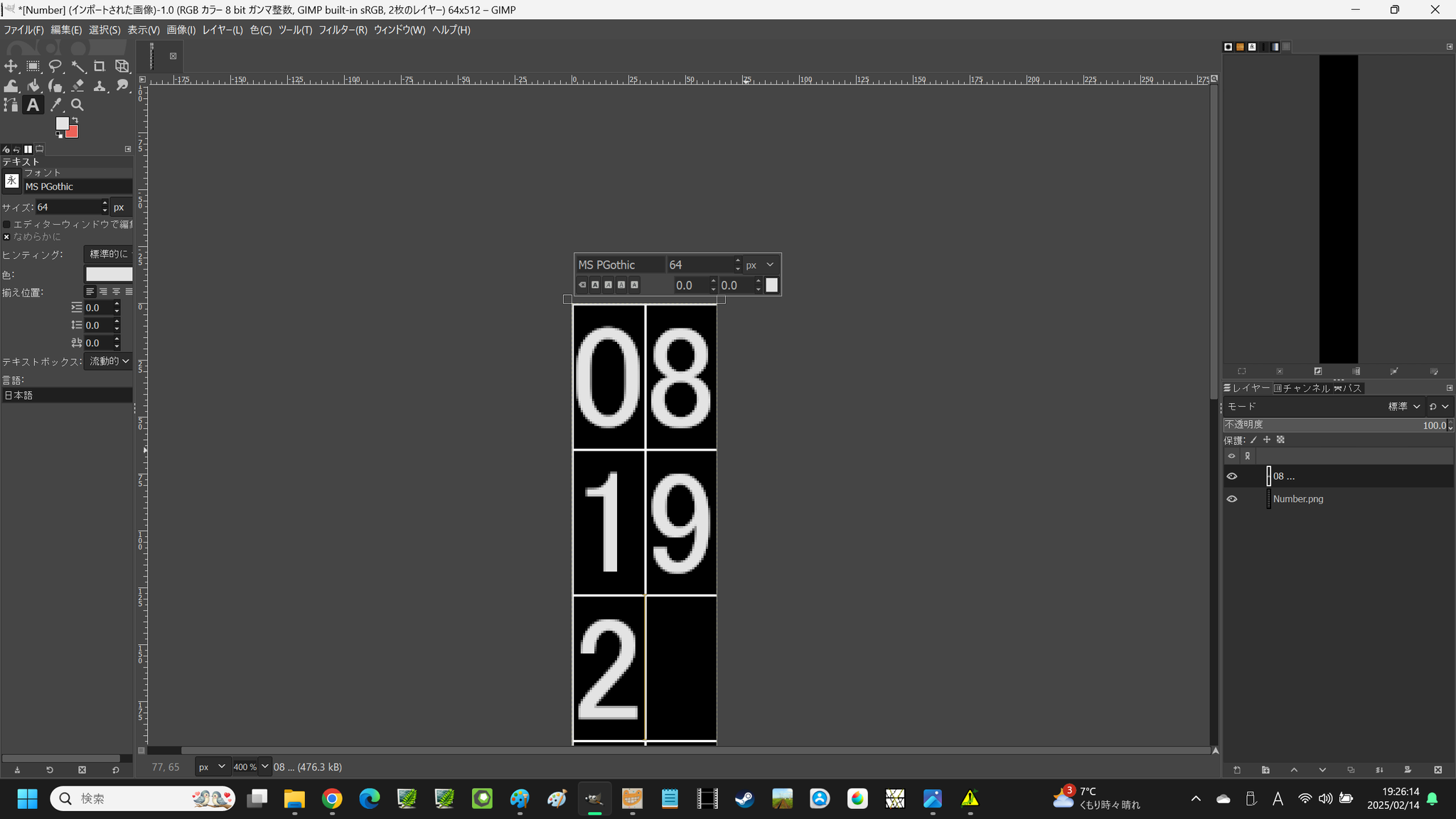This screenshot has width=1456, height=819.
Task: Open the レイヤー(L) menu
Action: [x=223, y=30]
